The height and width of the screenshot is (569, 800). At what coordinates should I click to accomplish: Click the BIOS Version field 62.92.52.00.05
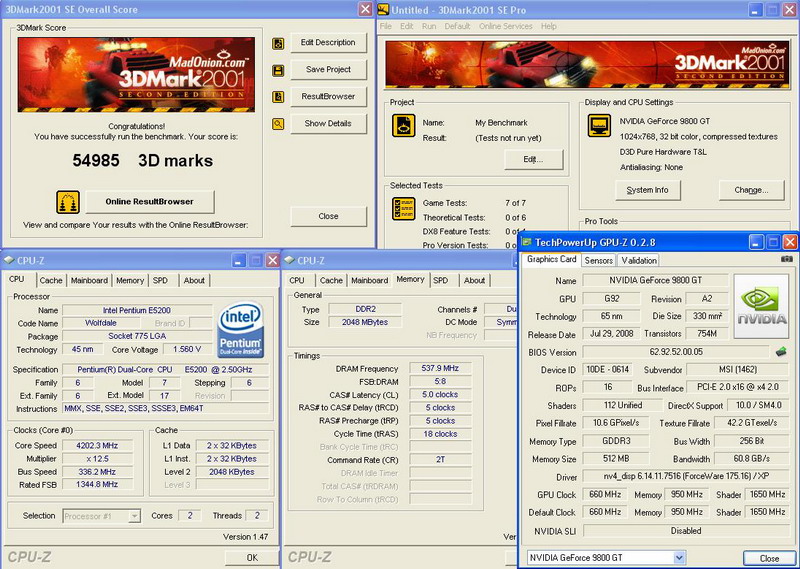(676, 352)
